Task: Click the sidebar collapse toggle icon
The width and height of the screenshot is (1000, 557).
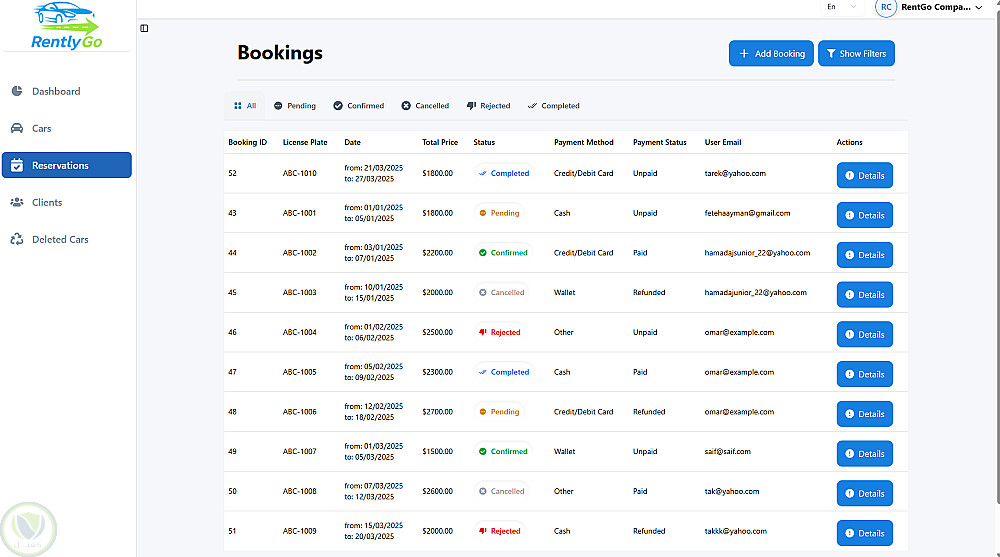Action: [144, 28]
